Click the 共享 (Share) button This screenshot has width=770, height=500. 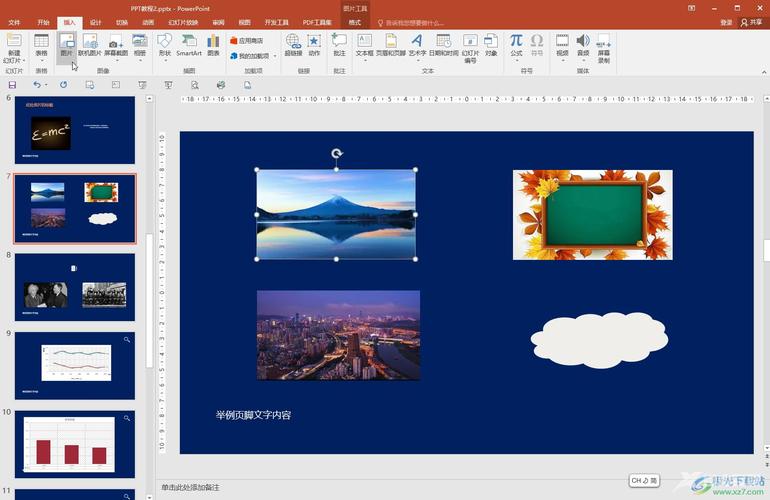[749, 21]
